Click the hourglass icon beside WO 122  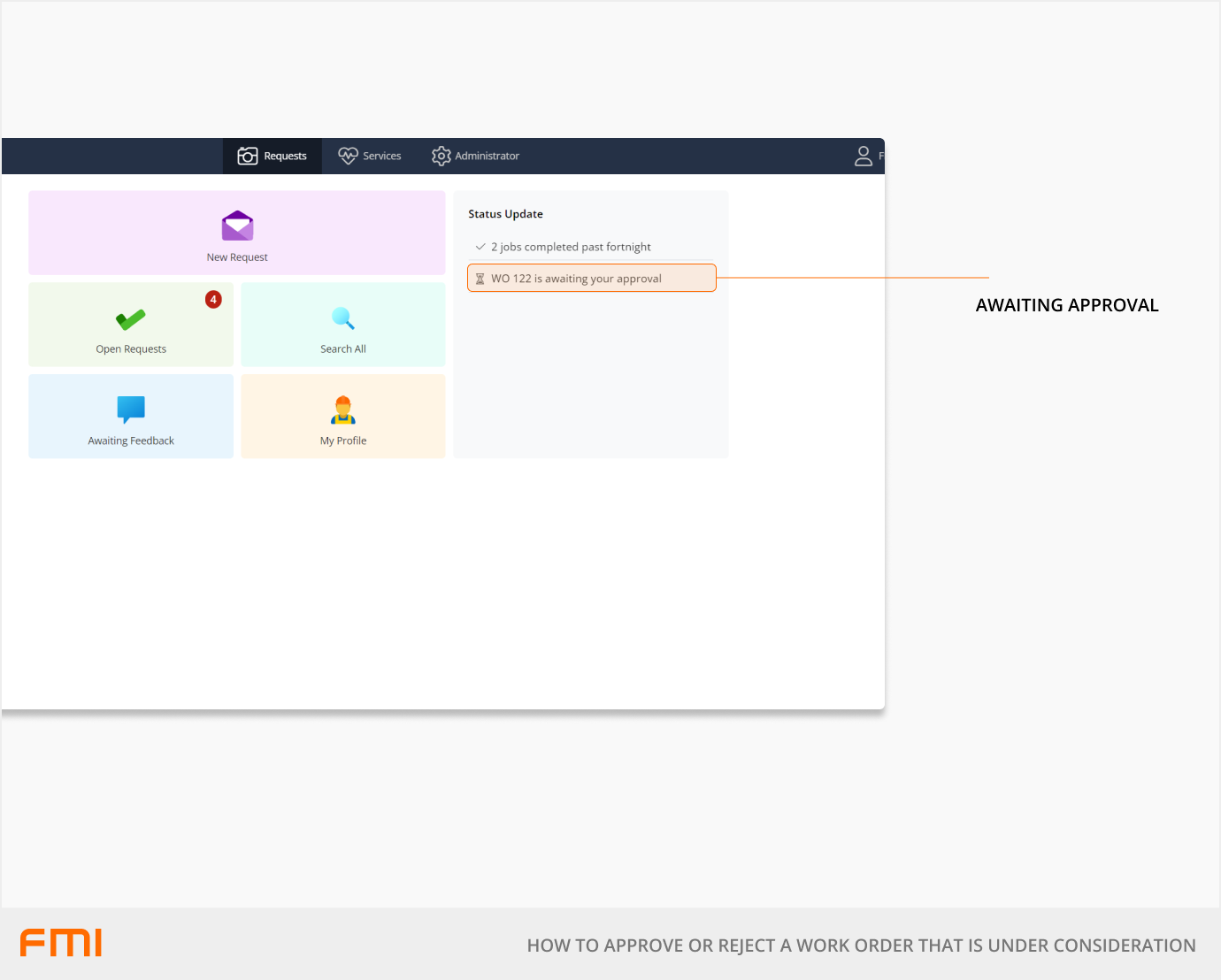[x=480, y=279]
